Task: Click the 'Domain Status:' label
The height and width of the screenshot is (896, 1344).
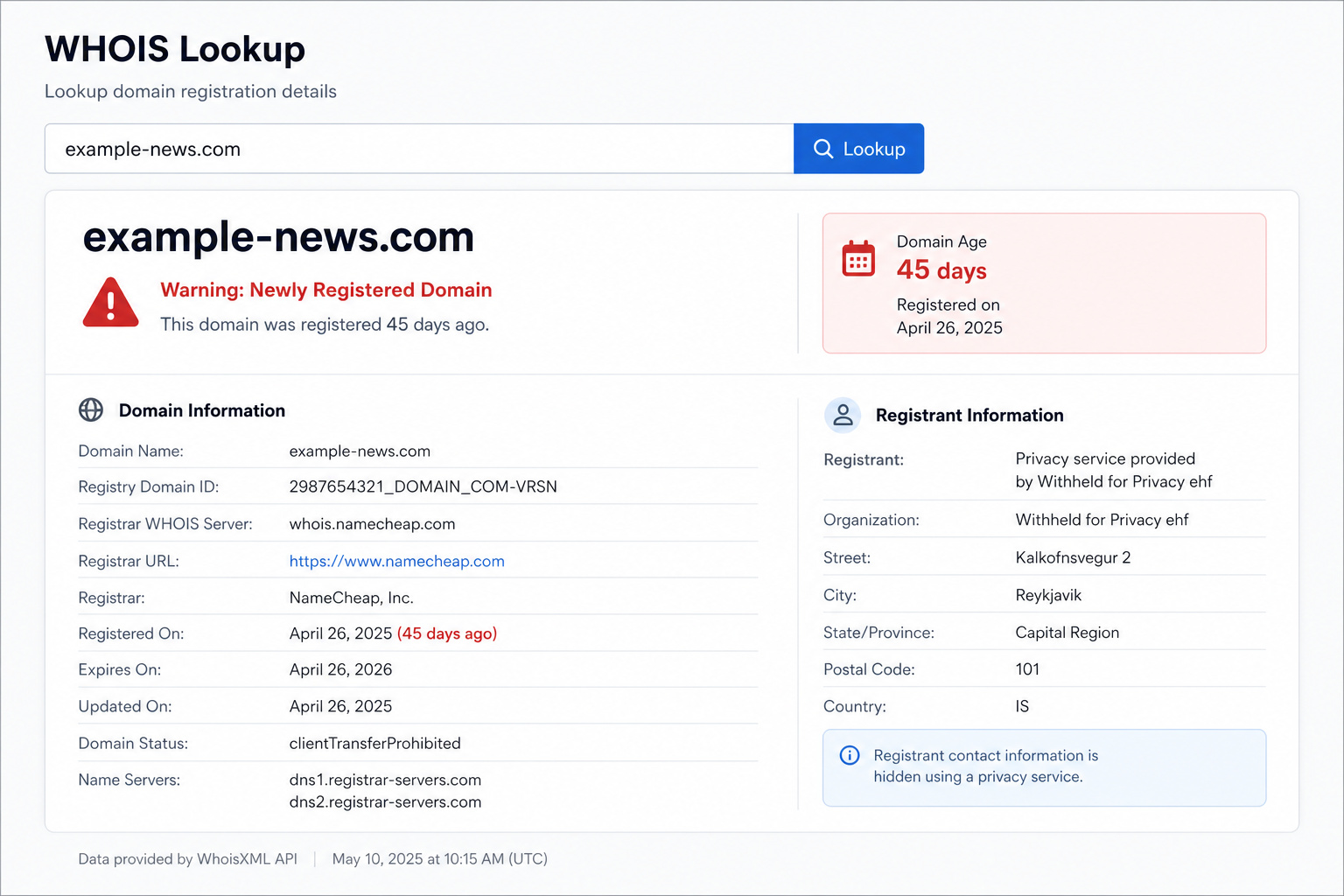Action: [133, 743]
